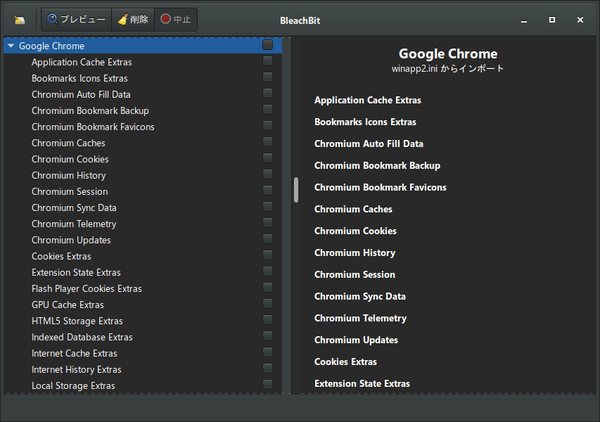The image size is (600, 422).
Task: Select Cookies Extras tree row
Action: [143, 256]
